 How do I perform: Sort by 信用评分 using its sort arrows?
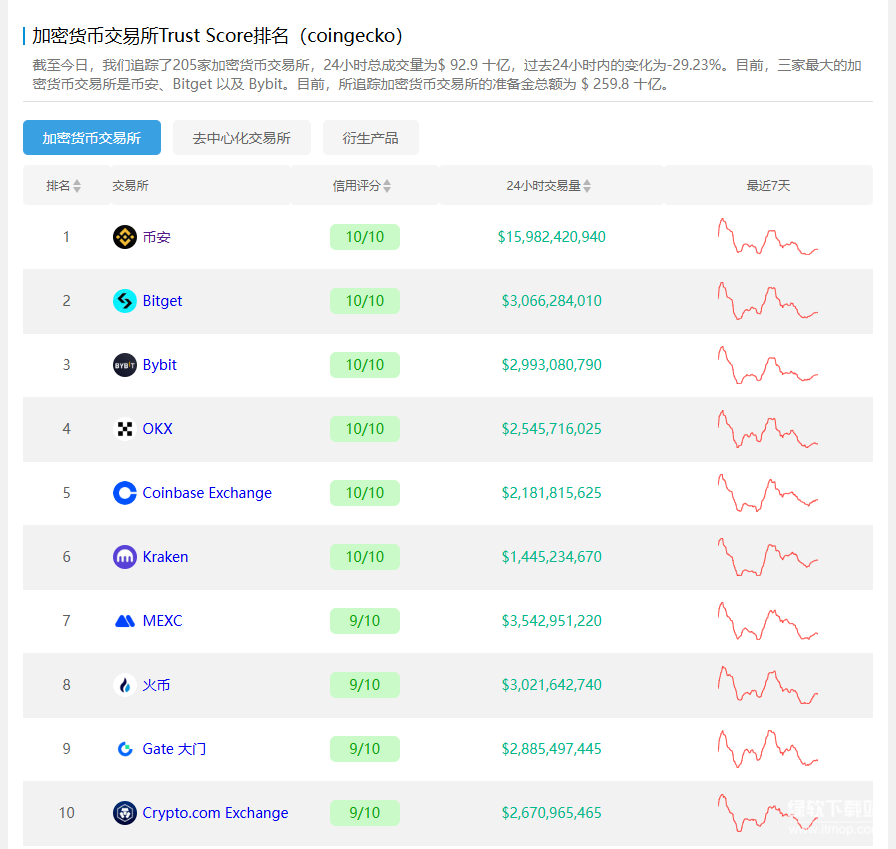coord(387,186)
